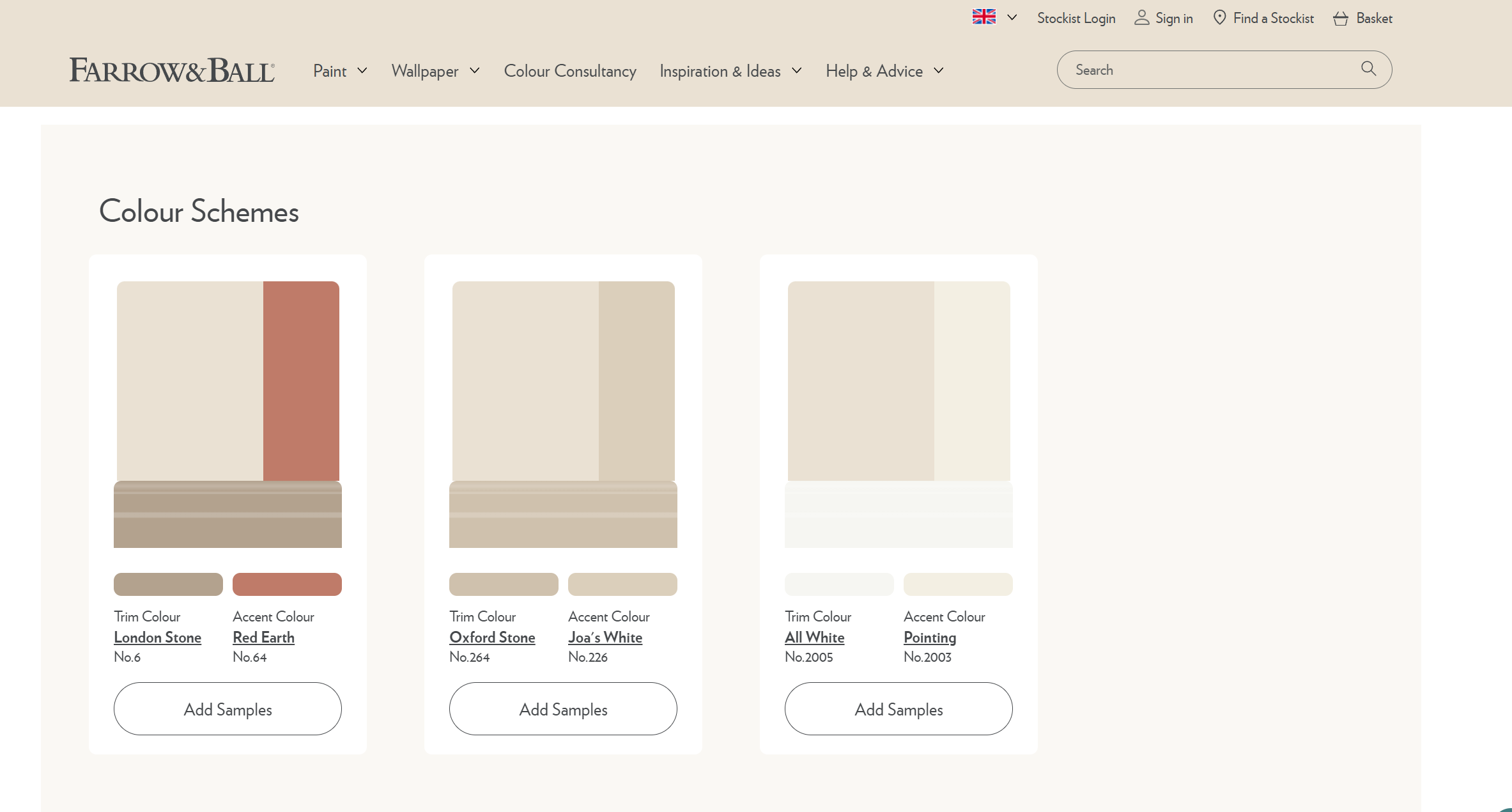Click inside the Search input field
Image resolution: width=1512 pixels, height=812 pixels.
click(x=1208, y=70)
